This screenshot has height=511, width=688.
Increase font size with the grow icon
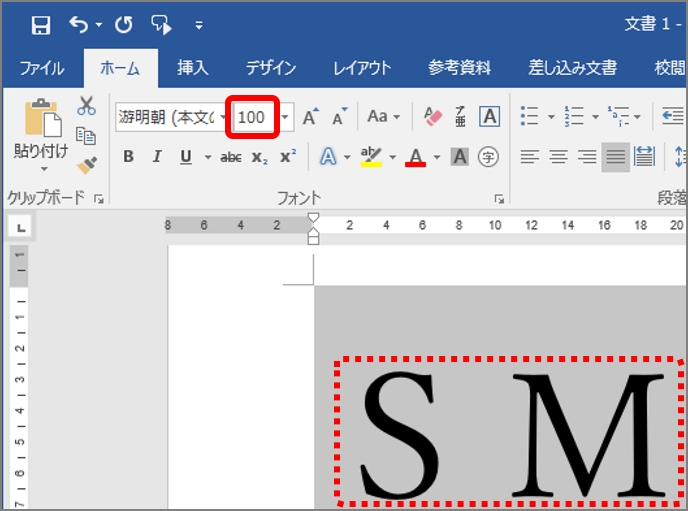[x=311, y=117]
